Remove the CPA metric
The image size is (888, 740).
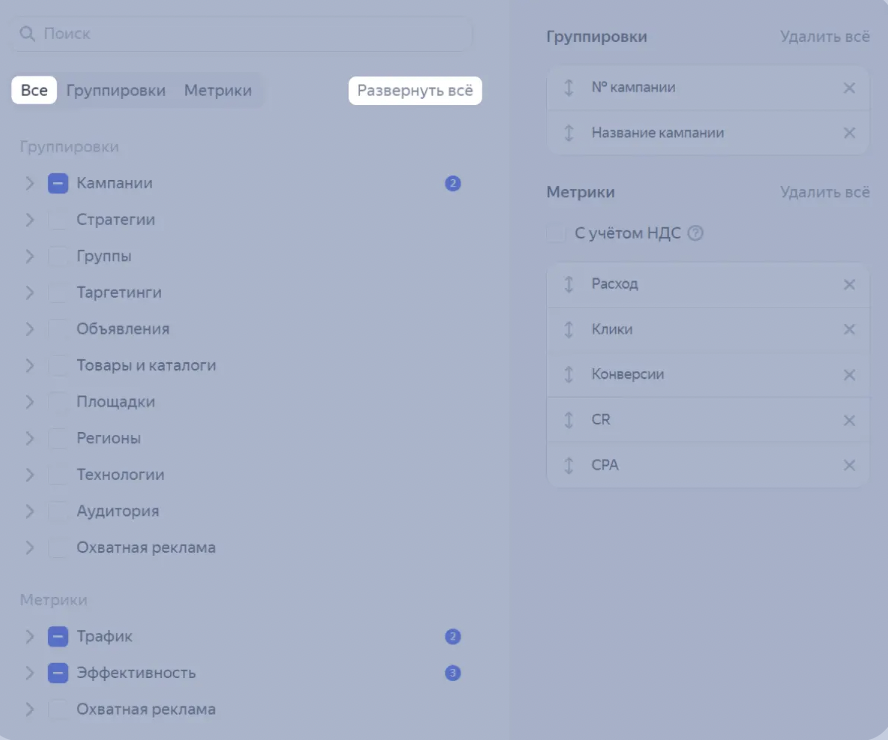pos(849,465)
